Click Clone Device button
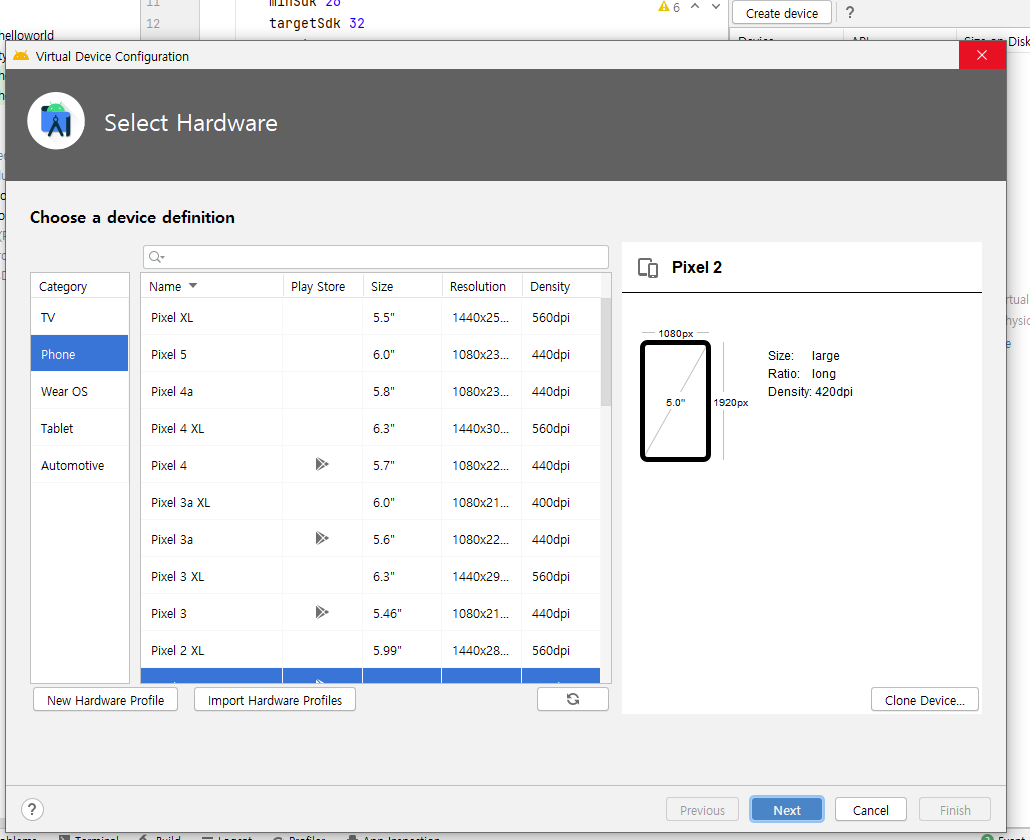Viewport: 1030px width, 840px height. point(924,700)
